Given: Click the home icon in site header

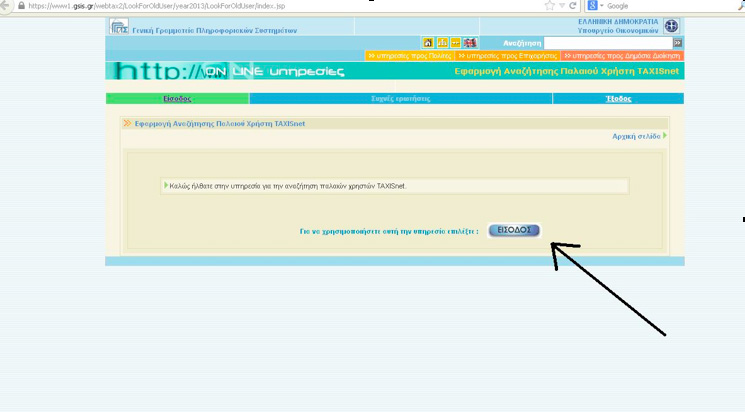Looking at the screenshot, I should [x=429, y=43].
